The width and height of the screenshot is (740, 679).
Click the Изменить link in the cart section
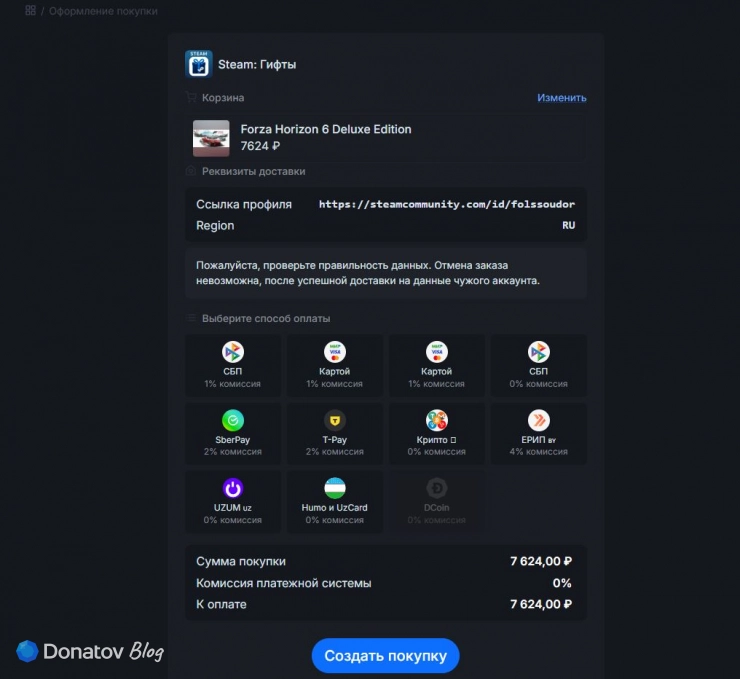tap(562, 98)
